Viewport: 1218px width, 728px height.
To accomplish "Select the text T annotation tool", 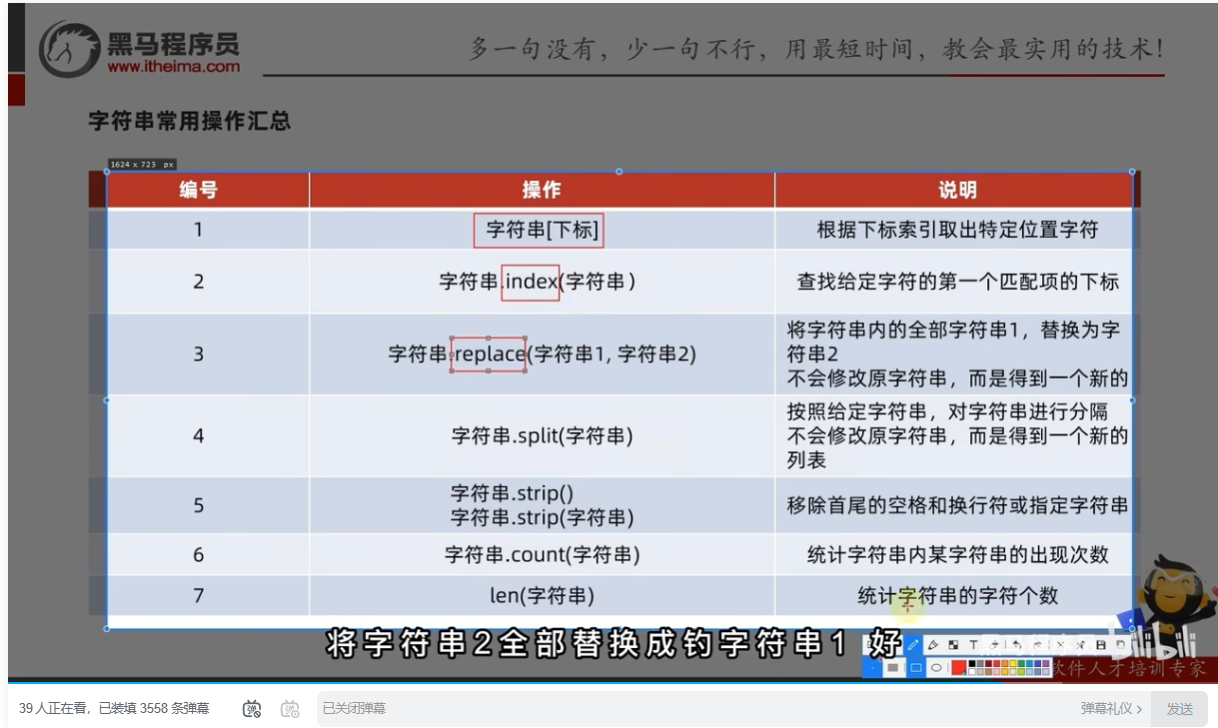I will pos(973,645).
